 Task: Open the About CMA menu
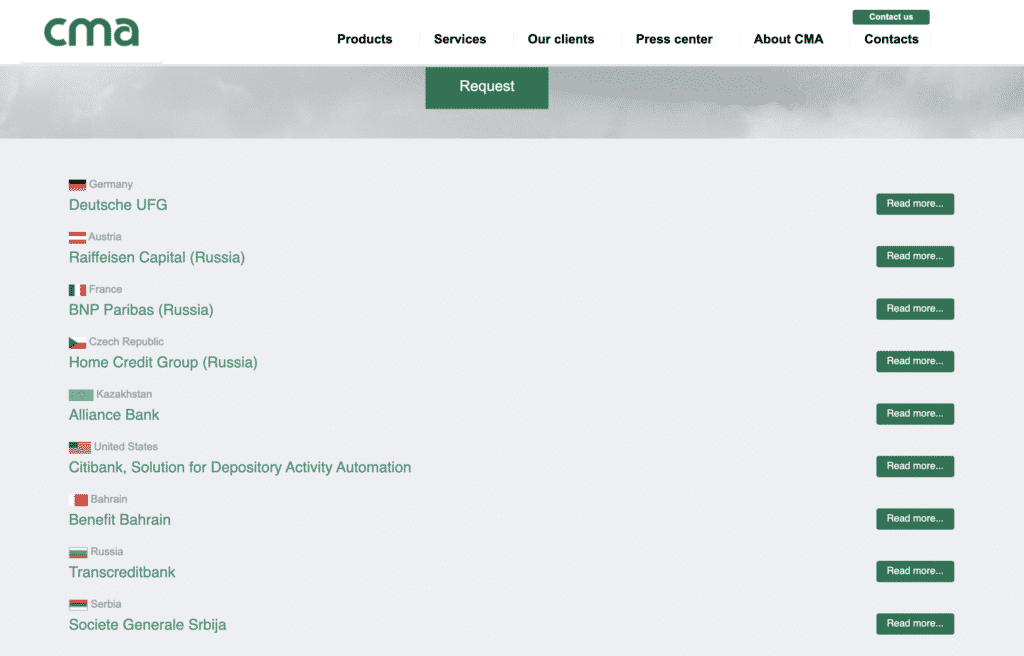(788, 39)
